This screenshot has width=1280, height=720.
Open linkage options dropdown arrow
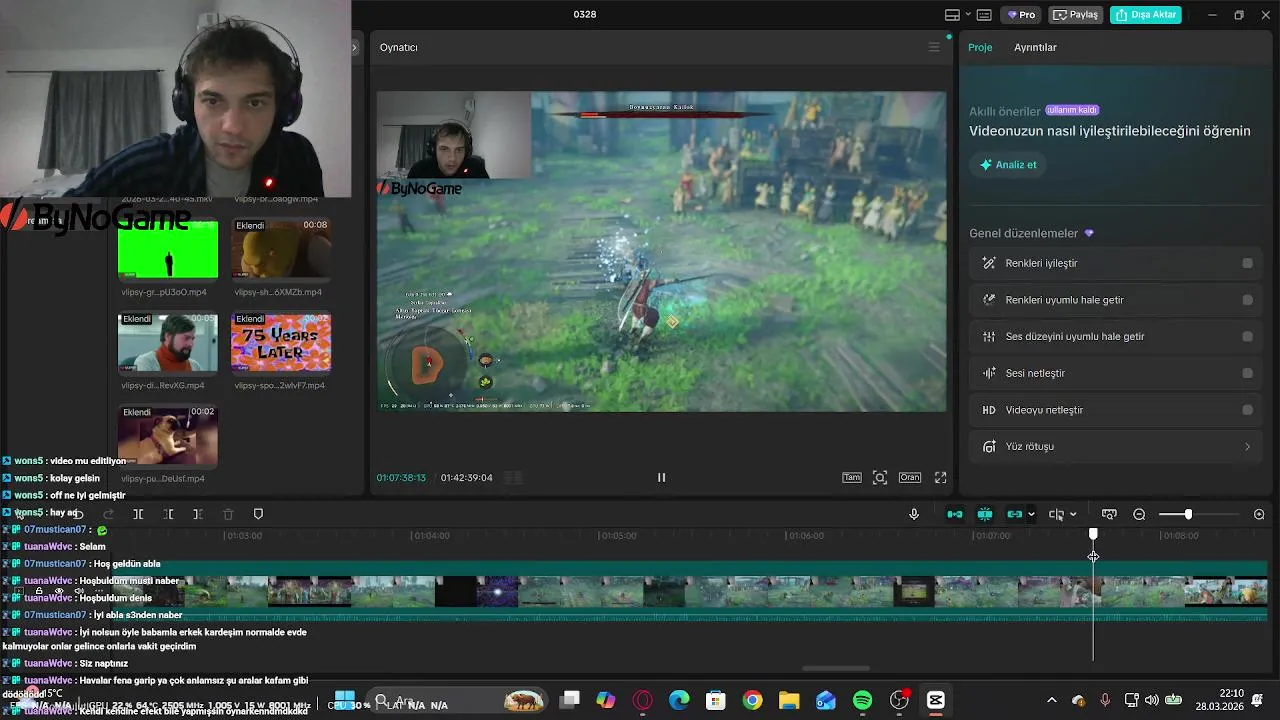(1031, 514)
